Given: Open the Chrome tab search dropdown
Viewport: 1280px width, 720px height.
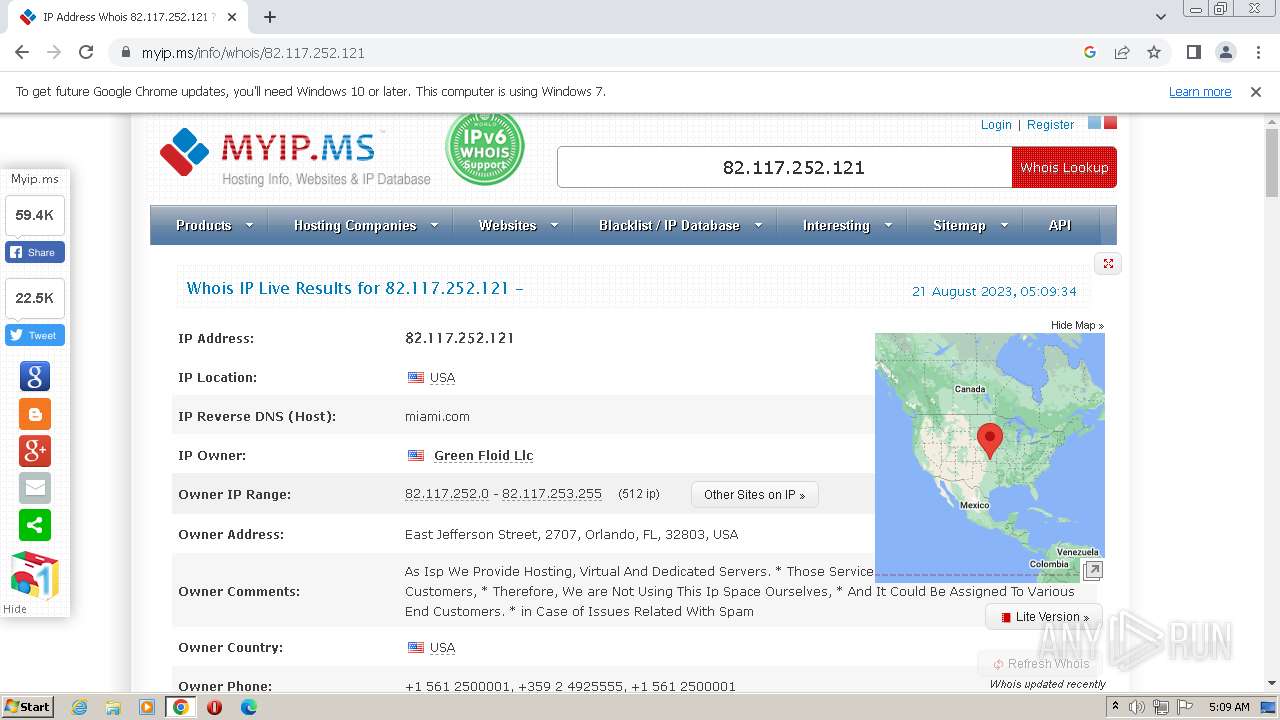Looking at the screenshot, I should pyautogui.click(x=1161, y=17).
